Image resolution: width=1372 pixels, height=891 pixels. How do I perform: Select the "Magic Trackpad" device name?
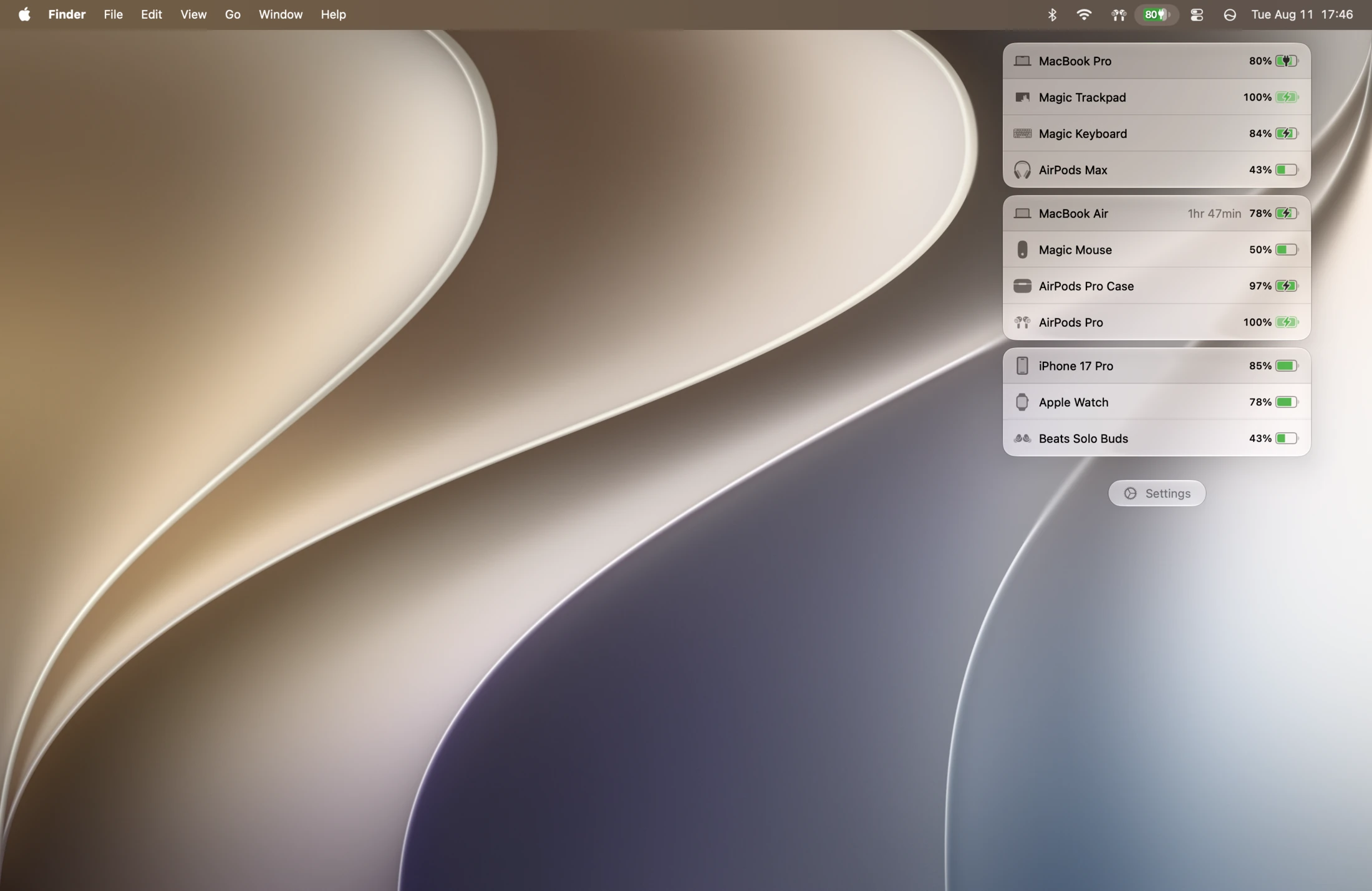click(x=1082, y=97)
